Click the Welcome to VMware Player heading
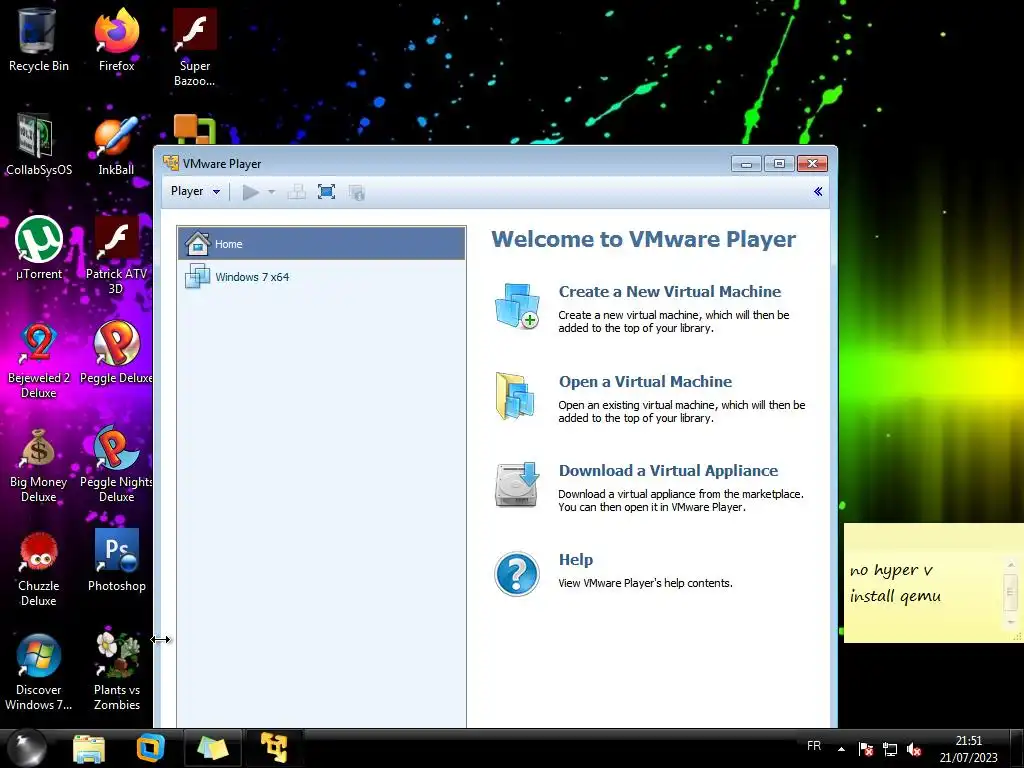This screenshot has width=1024, height=768. point(643,239)
